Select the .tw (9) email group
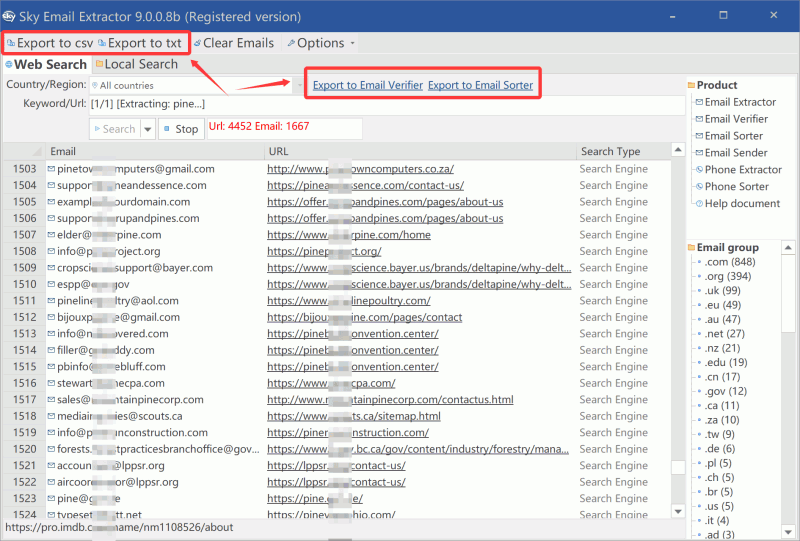800x541 pixels. tap(719, 434)
